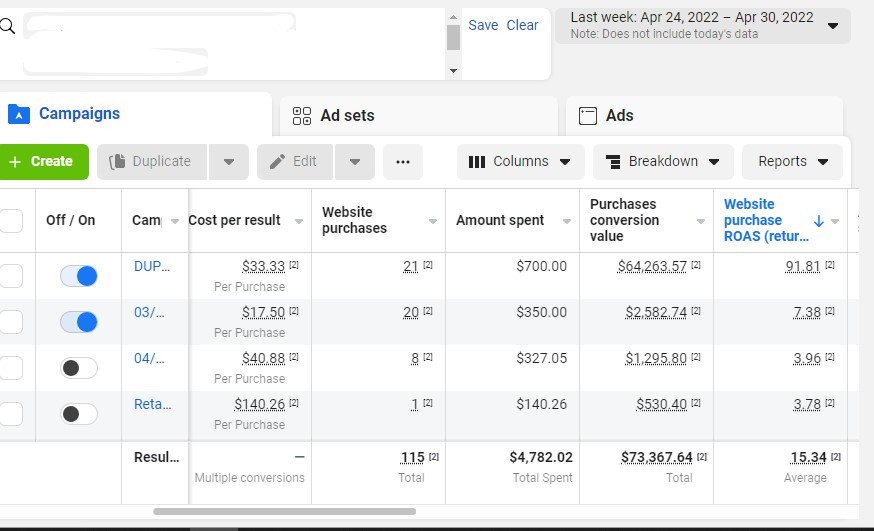Turn off the DUP campaign toggle
Image resolution: width=874 pixels, height=531 pixels.
click(x=79, y=276)
